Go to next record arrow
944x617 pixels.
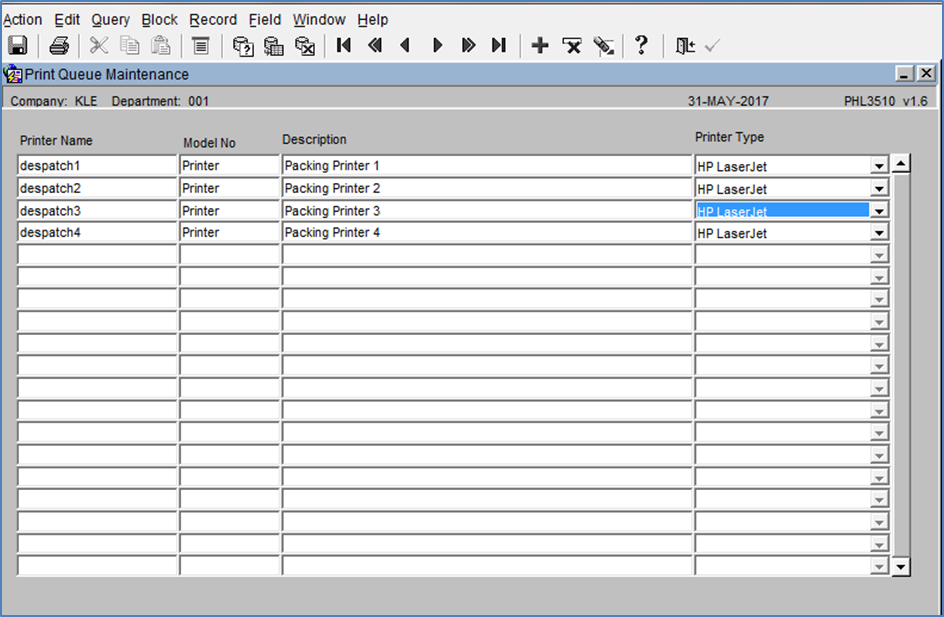(x=438, y=45)
